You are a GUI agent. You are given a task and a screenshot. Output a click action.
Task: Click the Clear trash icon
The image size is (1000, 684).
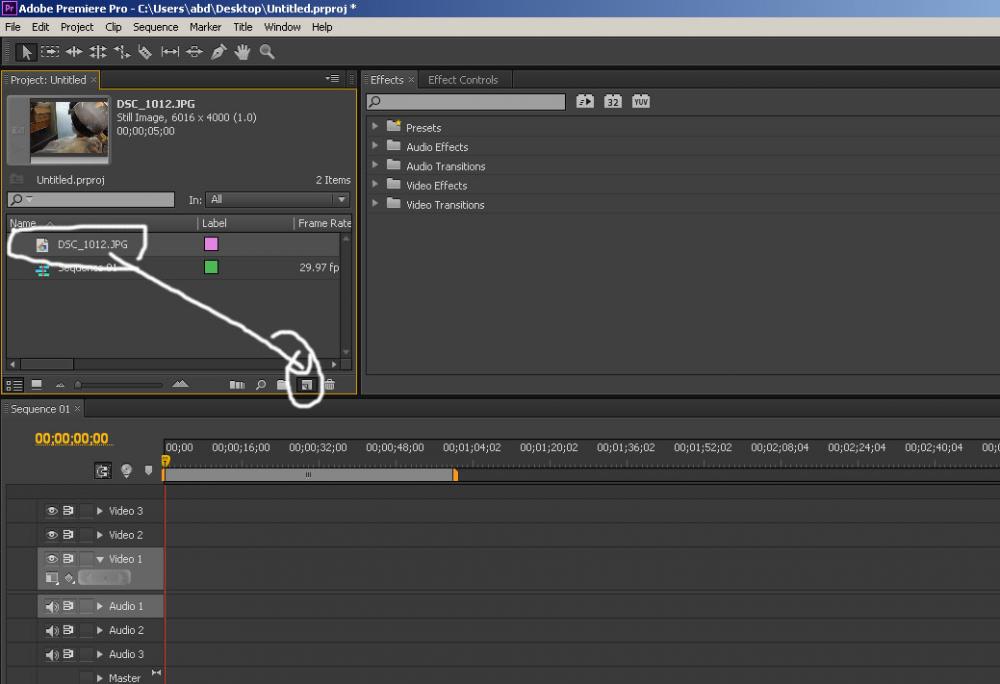pyautogui.click(x=330, y=384)
